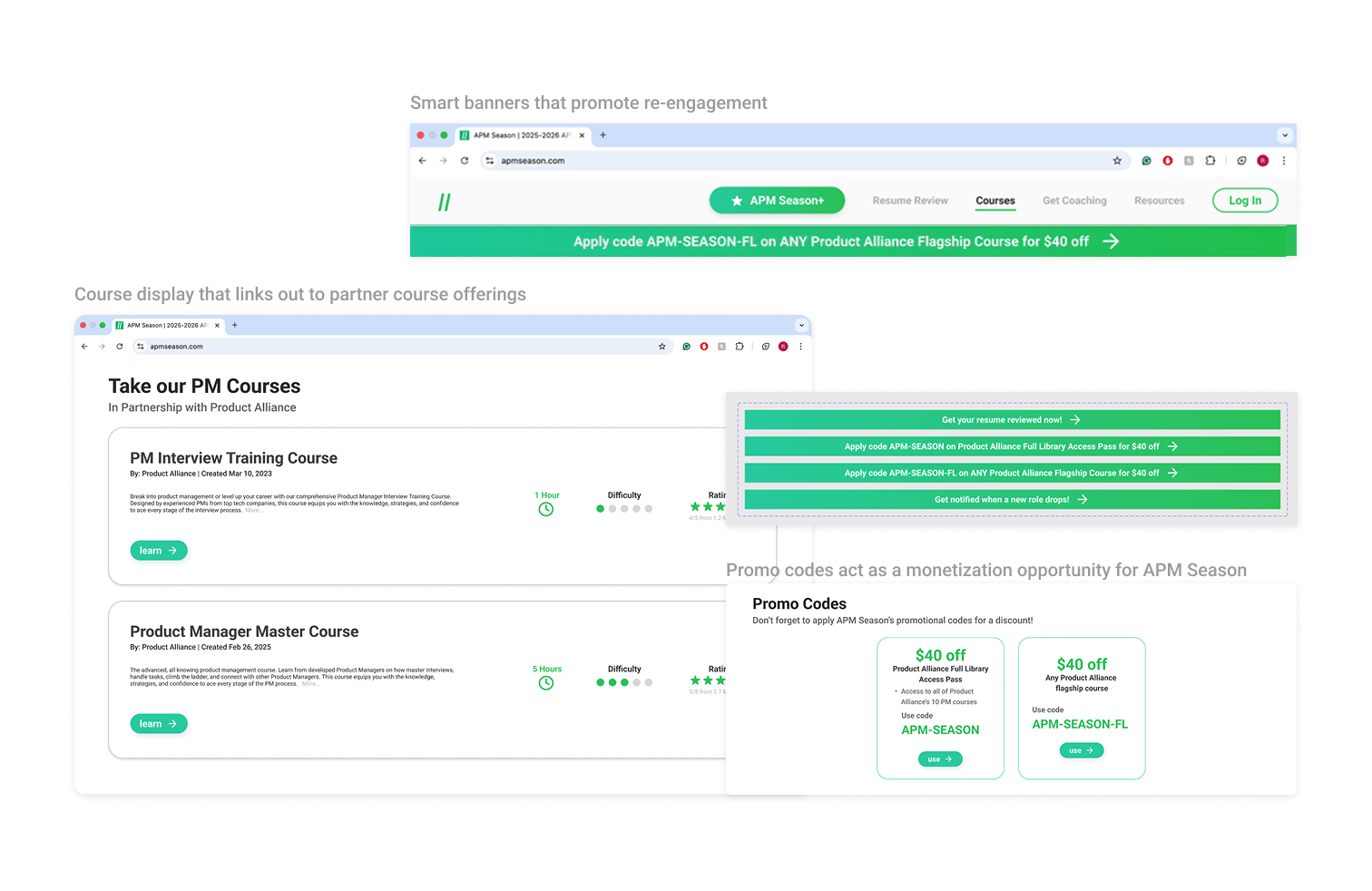Expand More link in PM Interview Training description
Viewport: 1372px width, 891px height.
point(253,511)
